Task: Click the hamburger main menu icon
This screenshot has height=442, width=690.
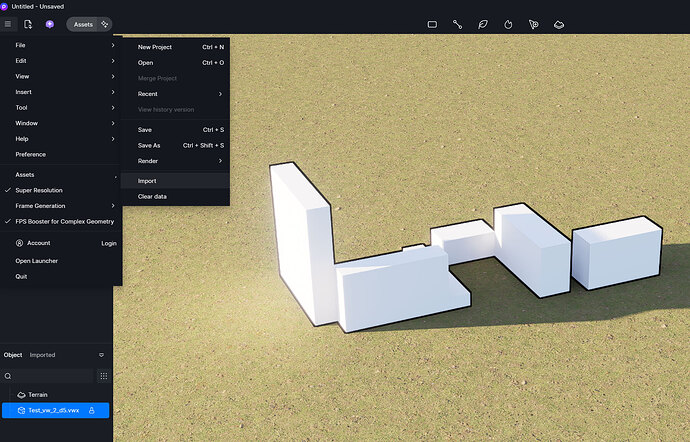Action: (8, 24)
